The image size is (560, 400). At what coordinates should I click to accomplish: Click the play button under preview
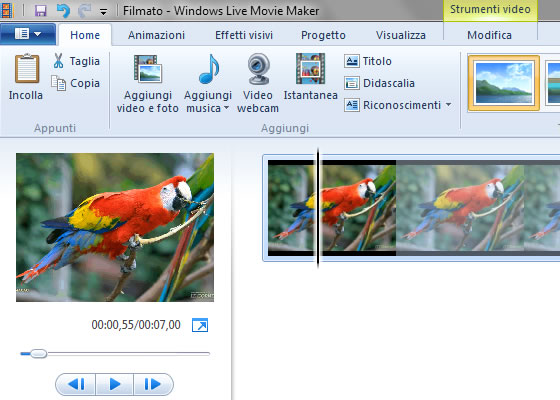(115, 384)
